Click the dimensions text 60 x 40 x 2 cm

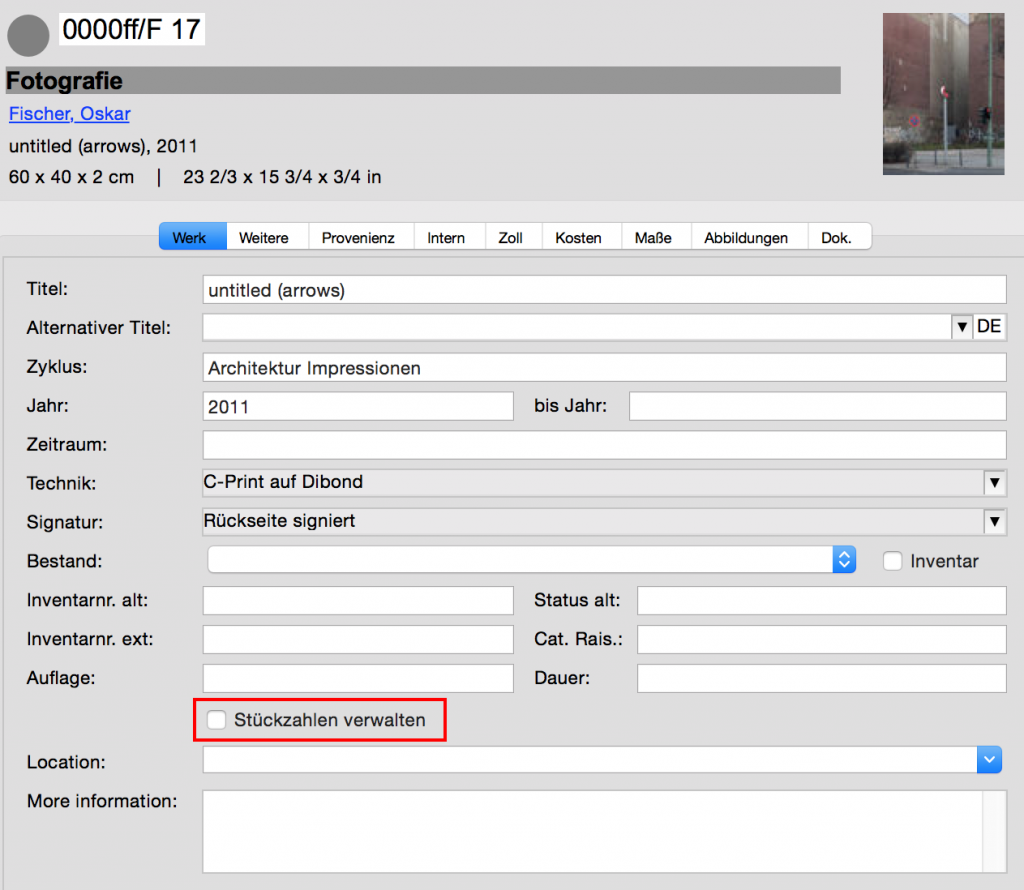(71, 177)
